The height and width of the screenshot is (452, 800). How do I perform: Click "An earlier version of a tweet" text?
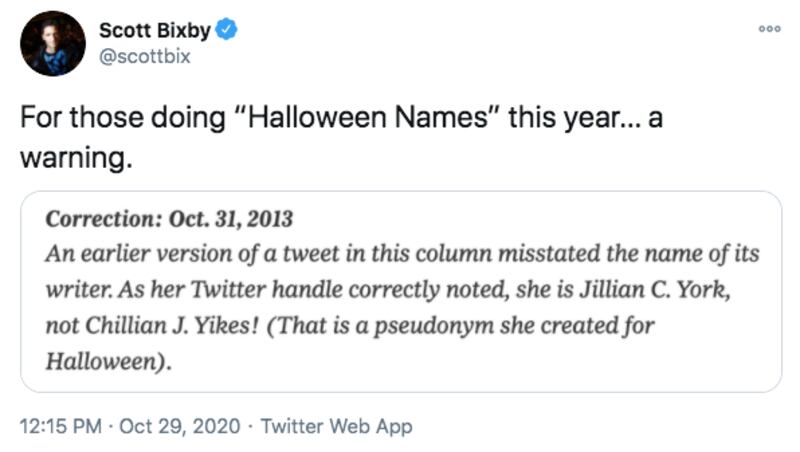[x=165, y=255]
